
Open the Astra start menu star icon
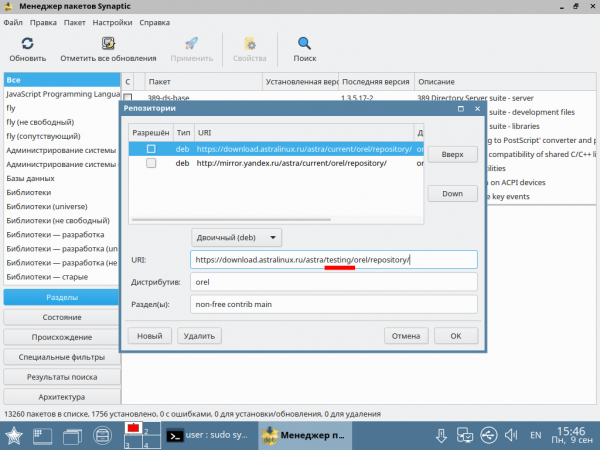[x=17, y=435]
